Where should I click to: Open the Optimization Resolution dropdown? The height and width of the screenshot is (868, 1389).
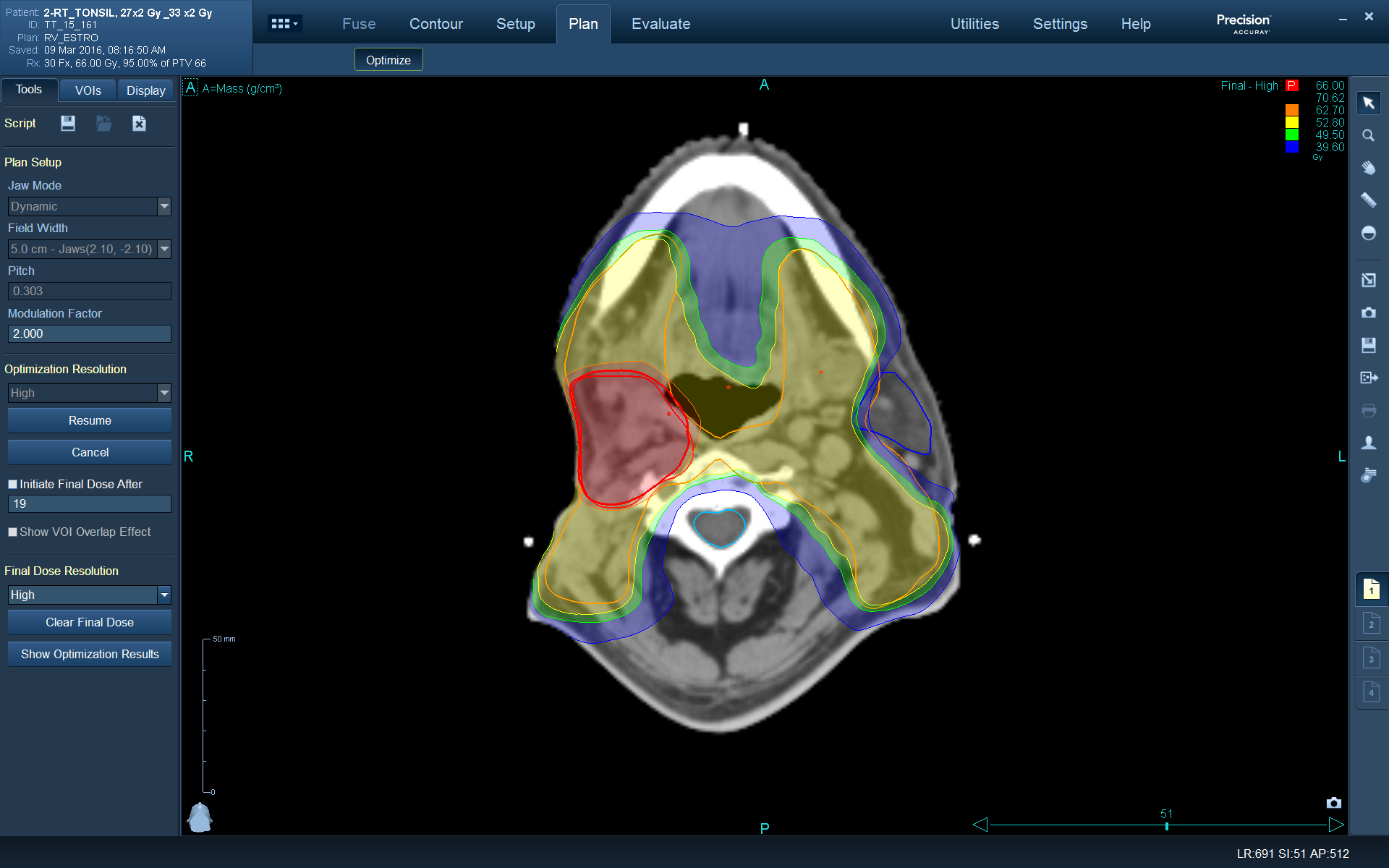pos(164,393)
